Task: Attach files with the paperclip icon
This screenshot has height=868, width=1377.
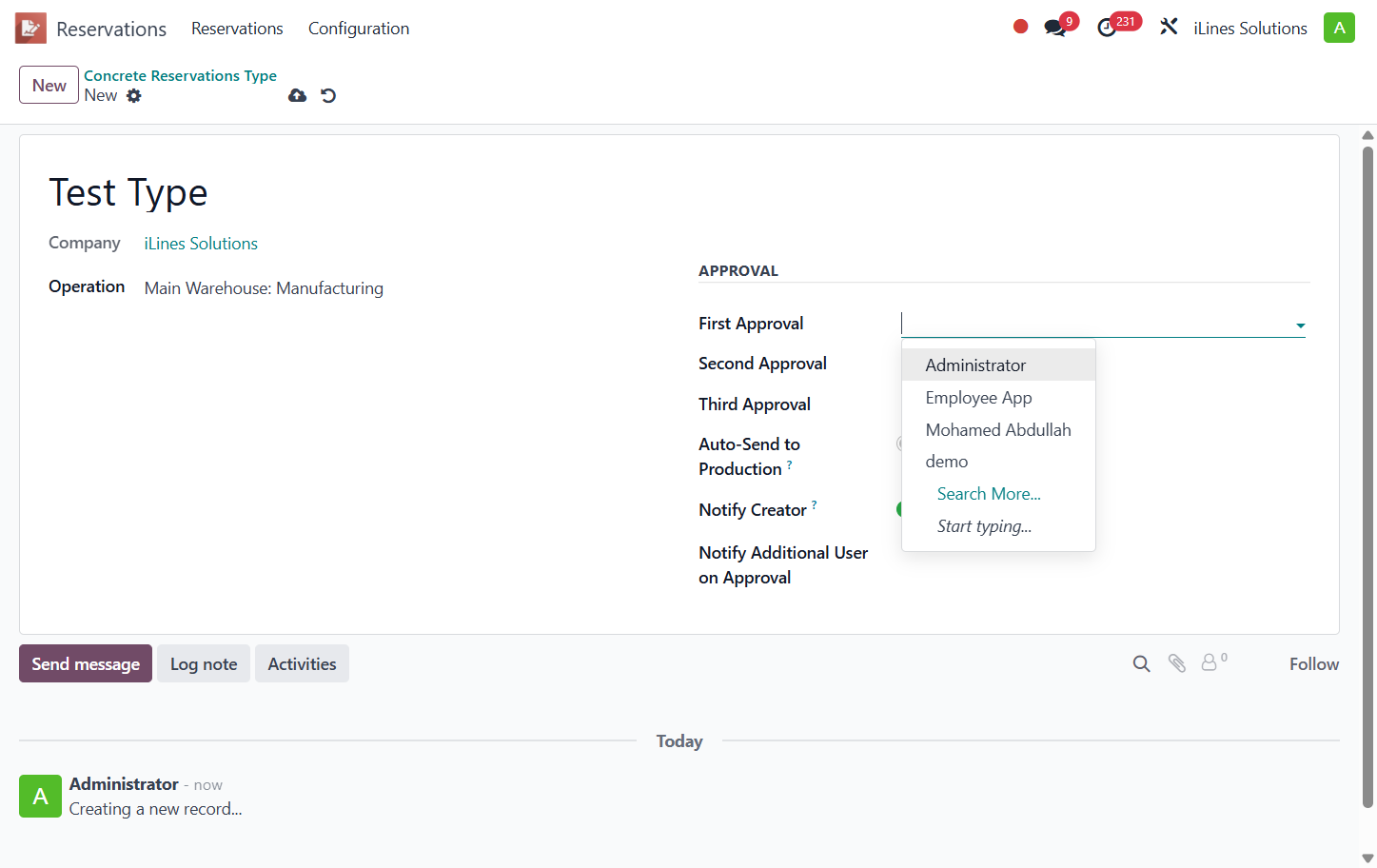Action: (x=1177, y=663)
